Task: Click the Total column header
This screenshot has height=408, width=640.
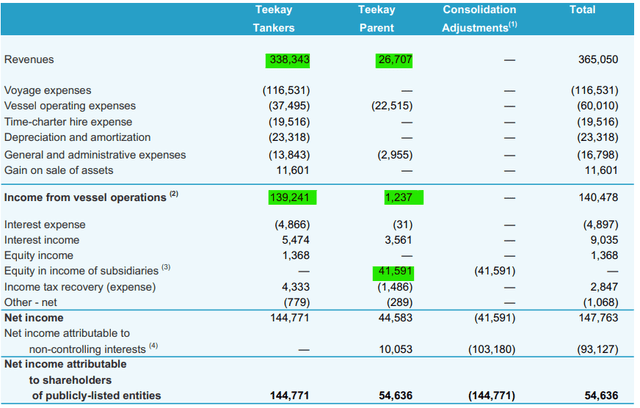Action: pyautogui.click(x=582, y=10)
